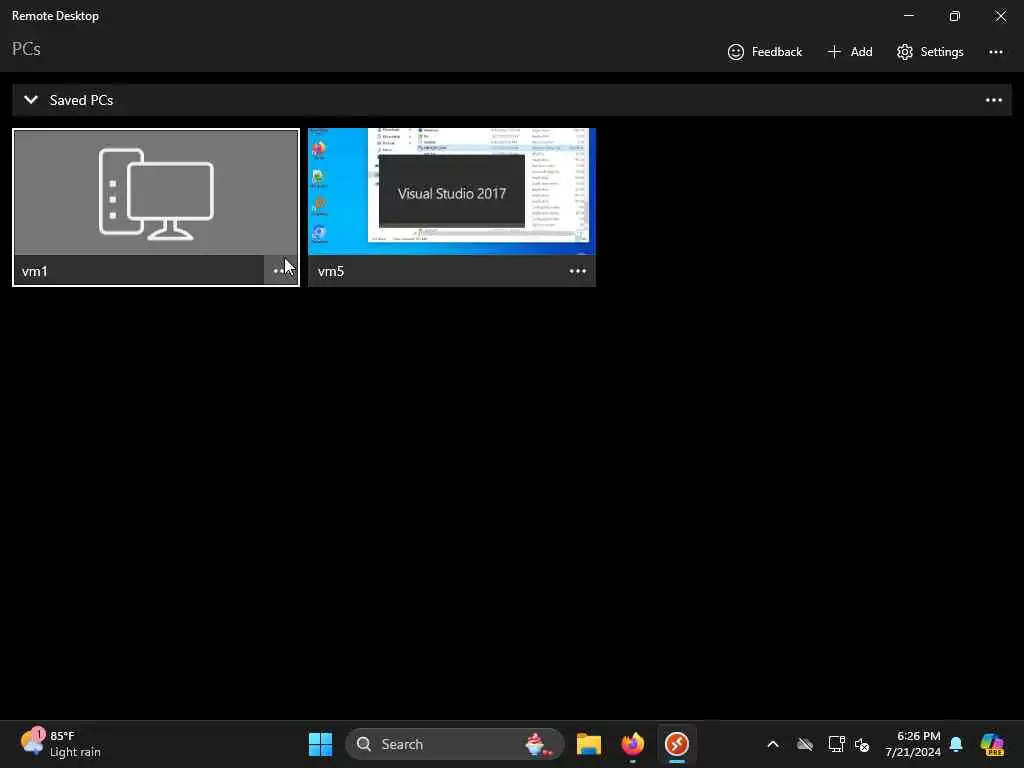Open the top-bar more options ellipsis
This screenshot has width=1024, height=768.
(x=995, y=52)
